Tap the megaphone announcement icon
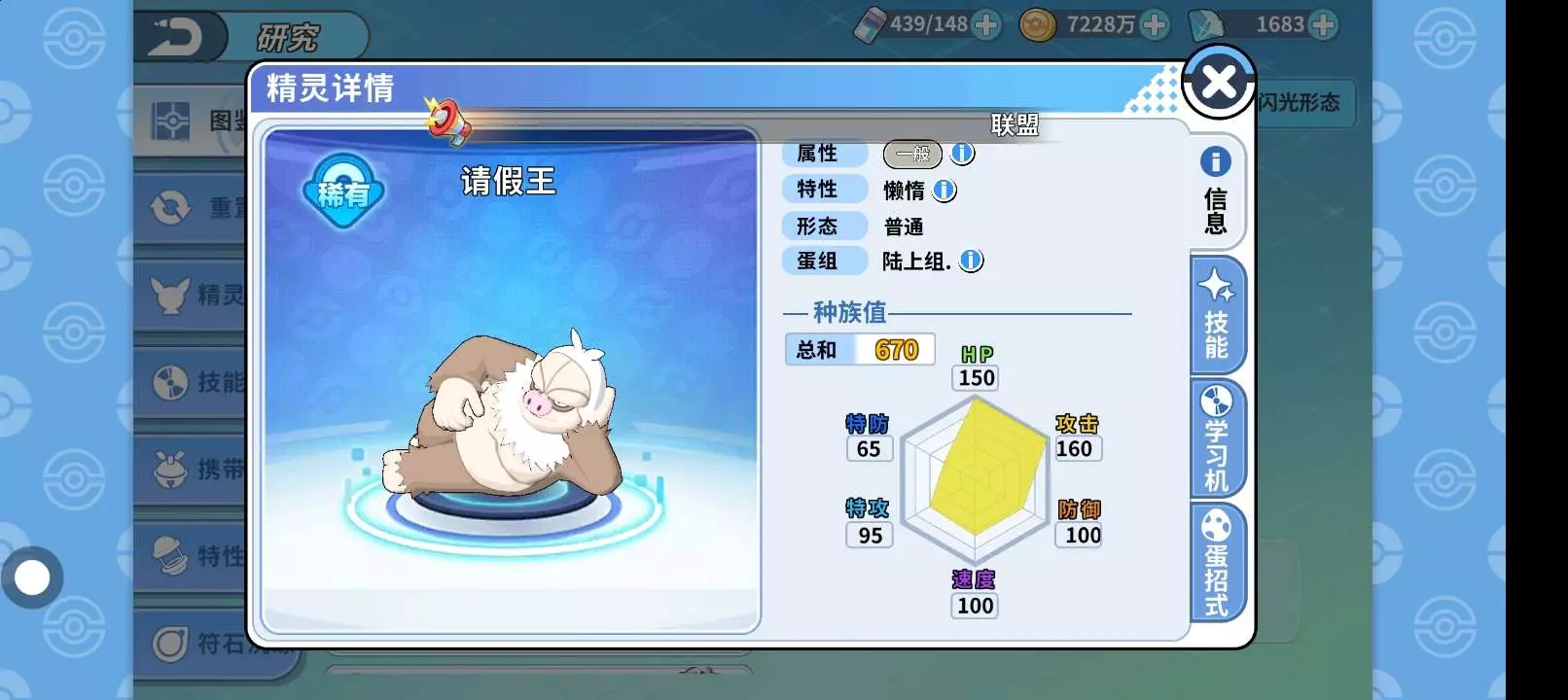1568x700 pixels. pos(447,122)
